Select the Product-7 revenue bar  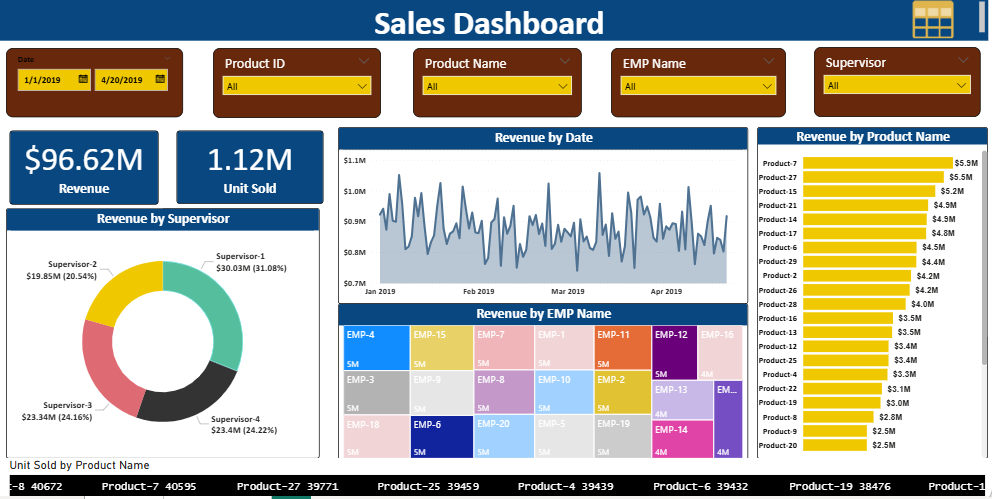point(877,163)
